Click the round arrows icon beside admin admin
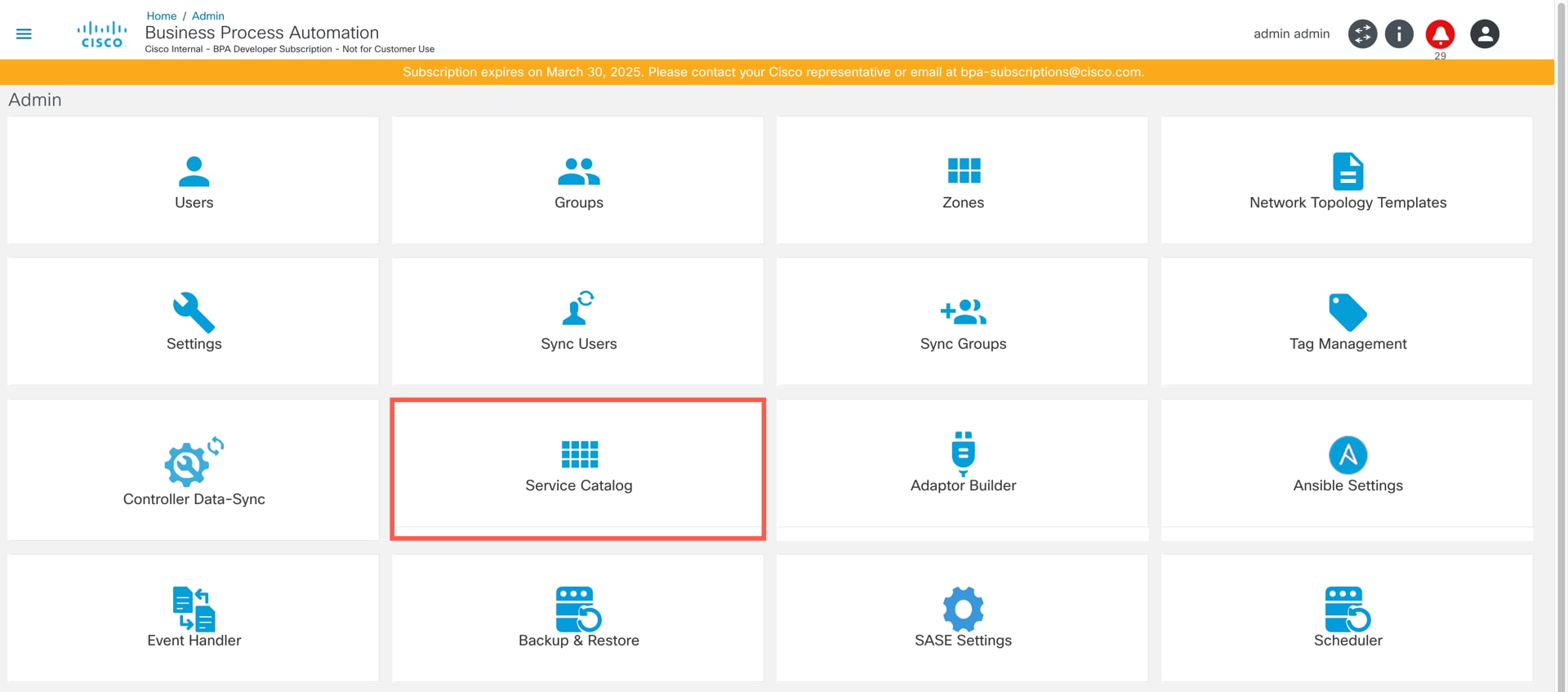 click(x=1362, y=33)
